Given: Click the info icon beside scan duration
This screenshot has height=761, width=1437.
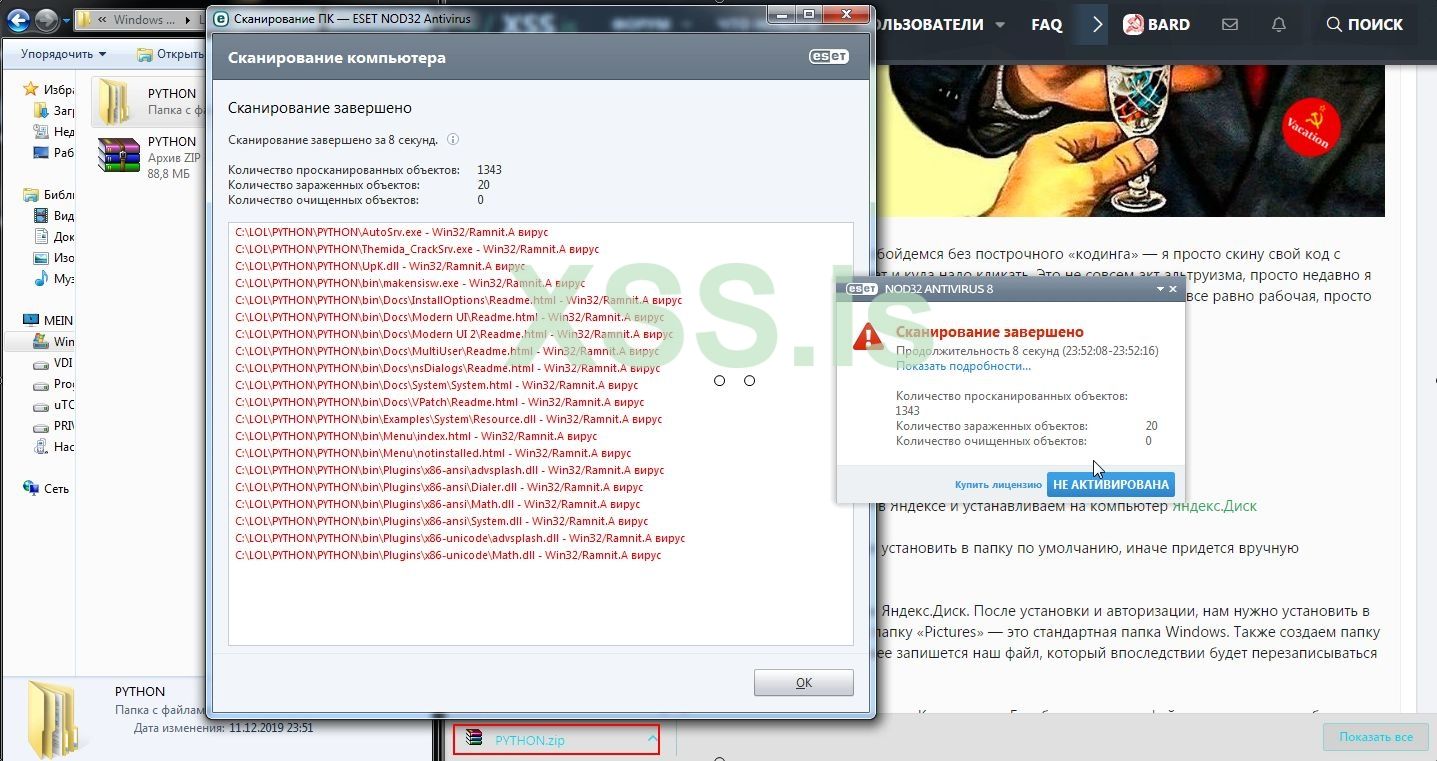Looking at the screenshot, I should (x=453, y=140).
